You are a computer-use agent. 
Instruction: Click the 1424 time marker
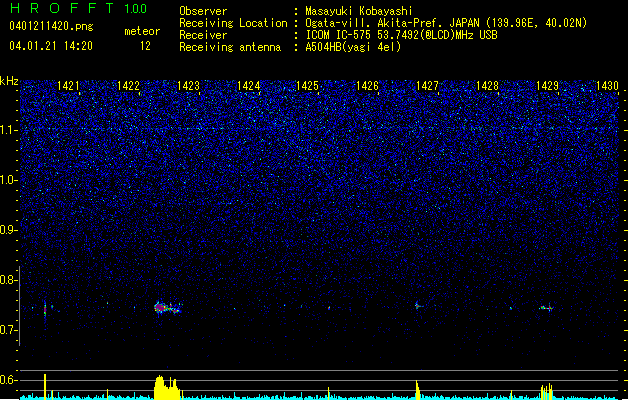tap(248, 86)
